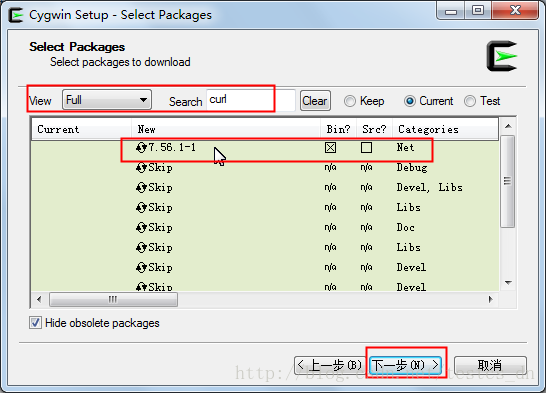This screenshot has width=546, height=393.
Task: Close the Cygwin Setup window
Action: (515, 11)
